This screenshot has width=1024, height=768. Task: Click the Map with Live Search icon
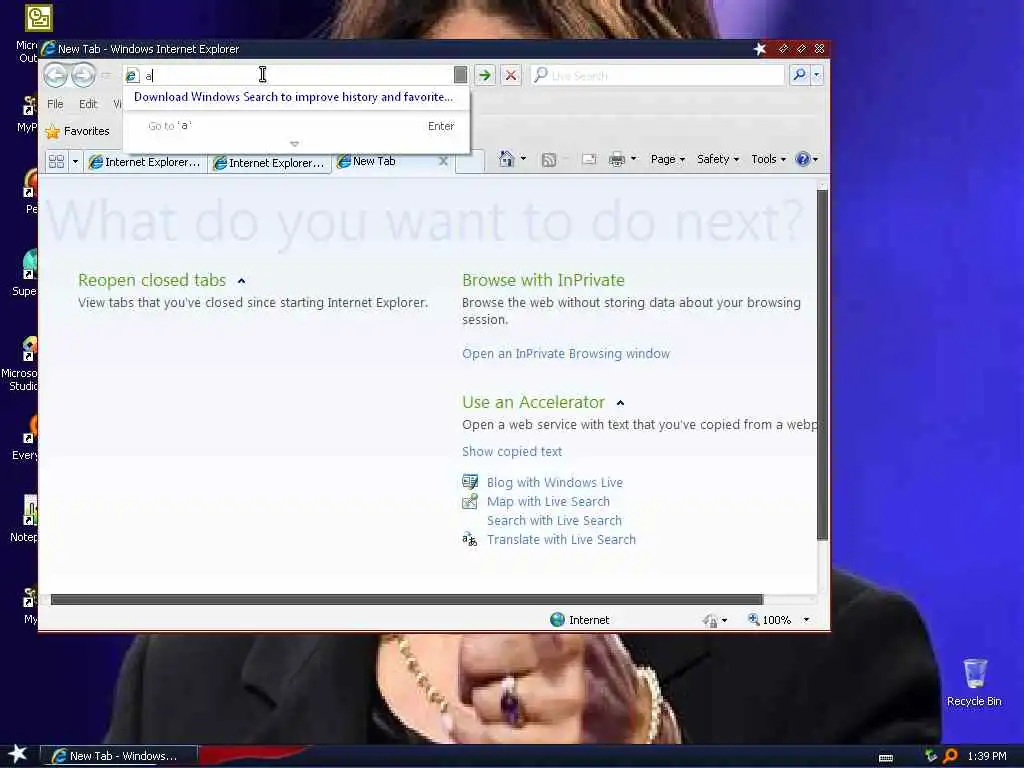(470, 501)
